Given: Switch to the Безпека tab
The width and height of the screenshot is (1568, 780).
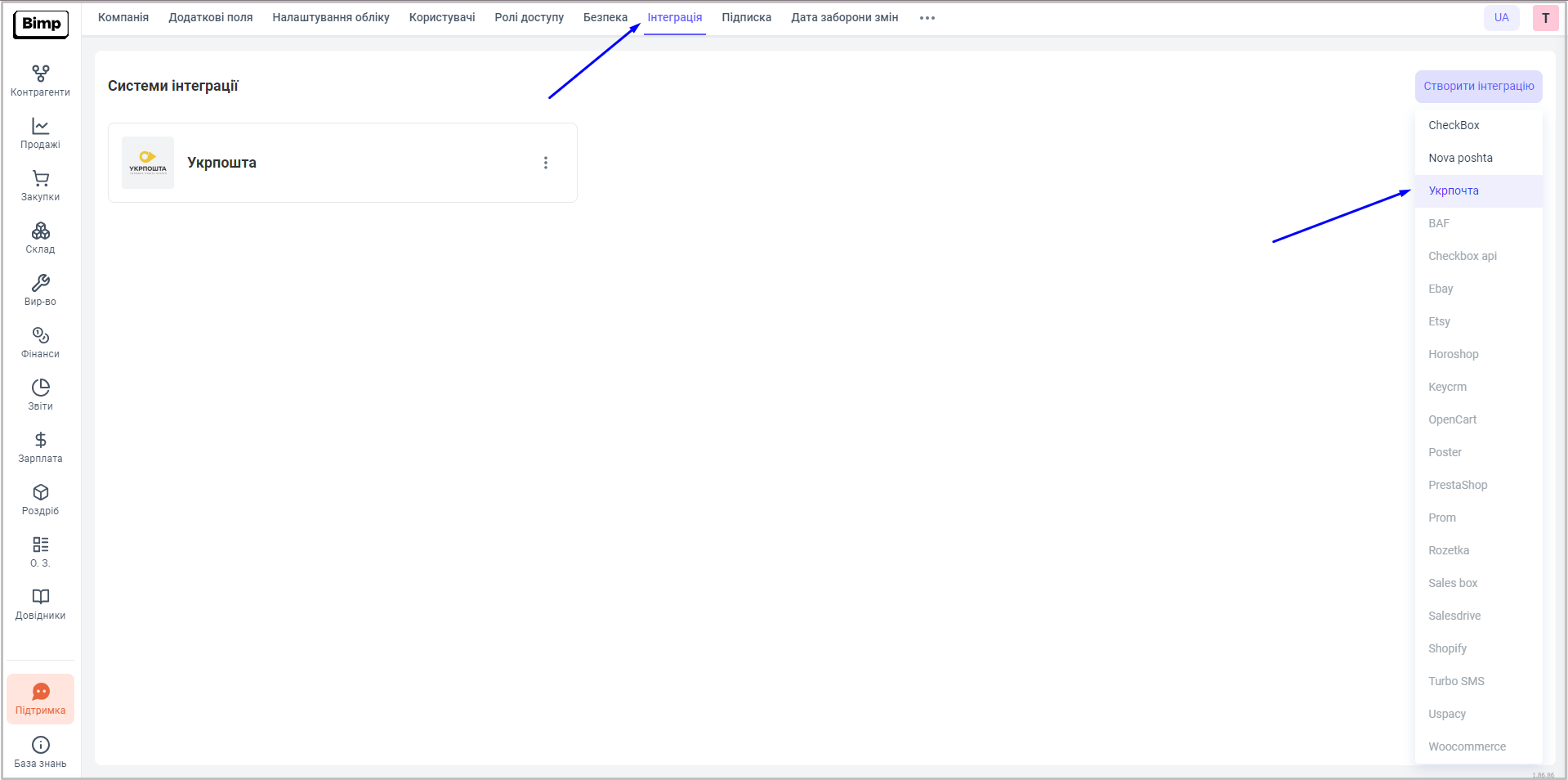Looking at the screenshot, I should pyautogui.click(x=605, y=18).
